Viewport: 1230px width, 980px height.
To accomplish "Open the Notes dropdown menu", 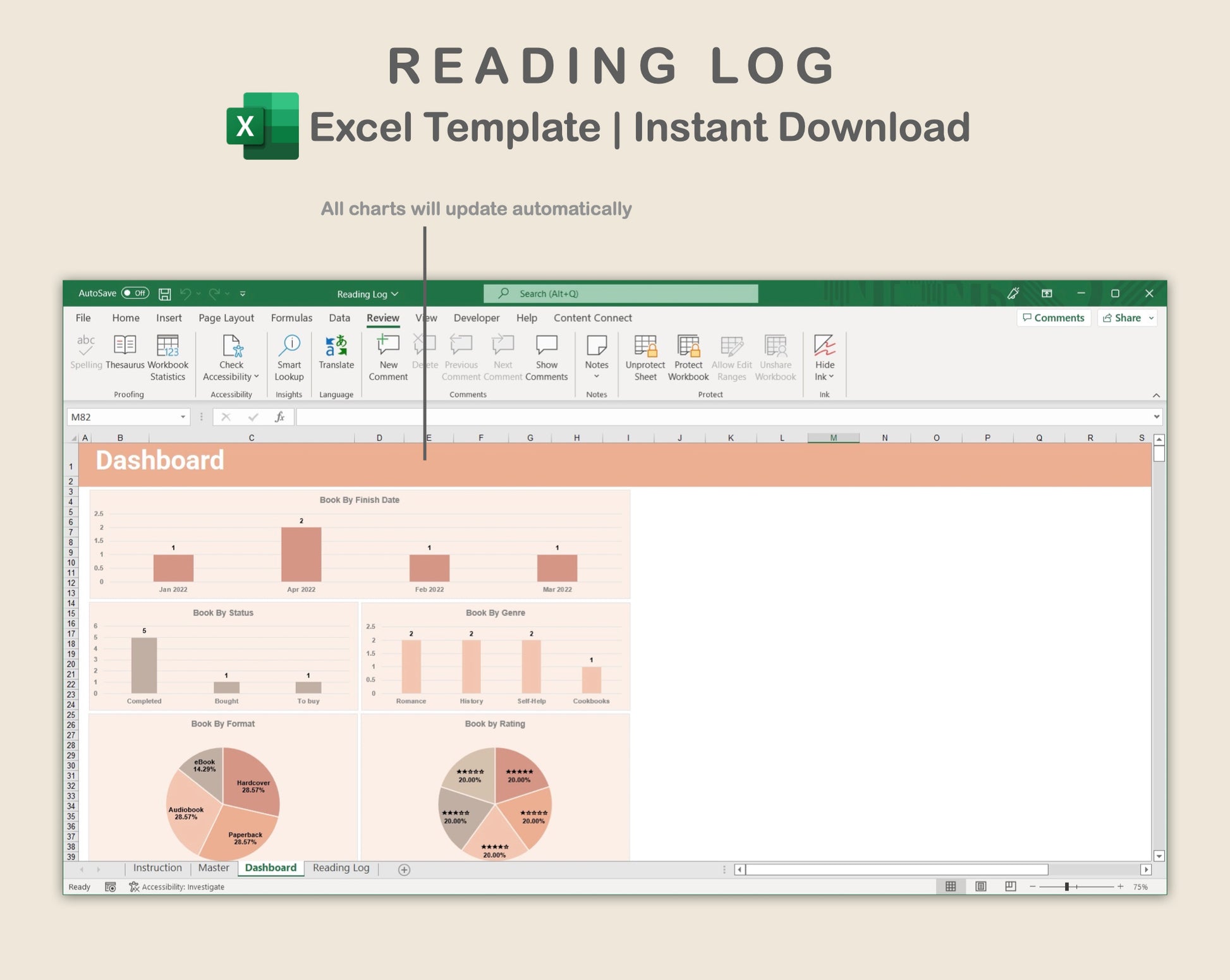I will [596, 377].
